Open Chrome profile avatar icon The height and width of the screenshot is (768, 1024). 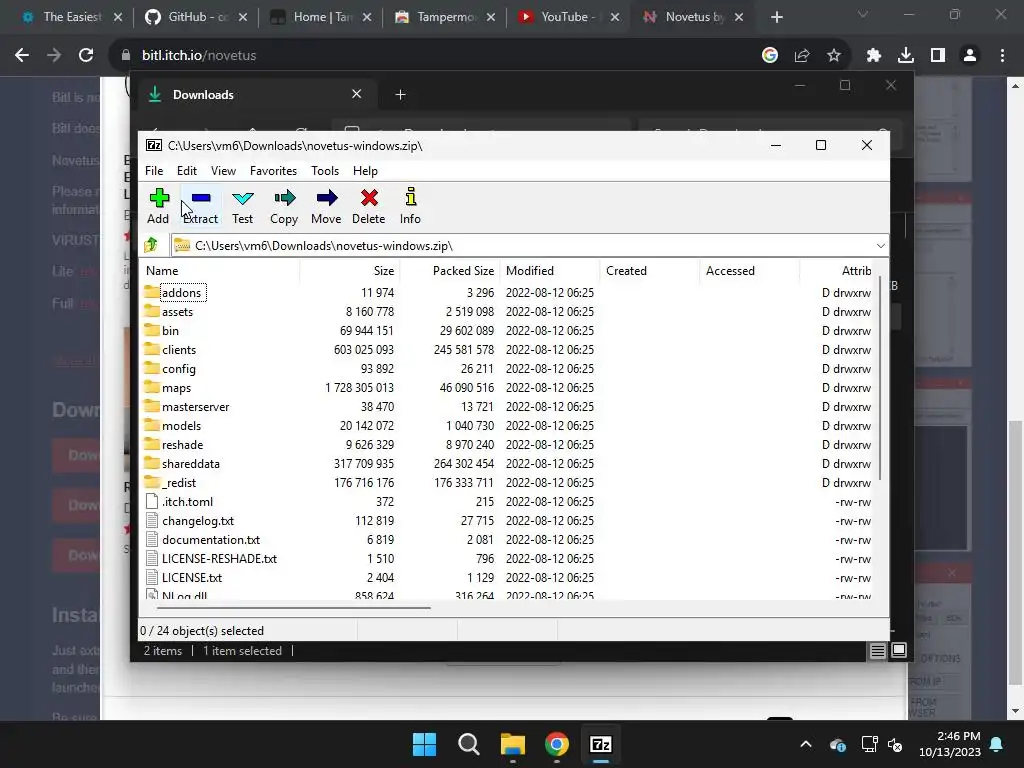tap(970, 56)
